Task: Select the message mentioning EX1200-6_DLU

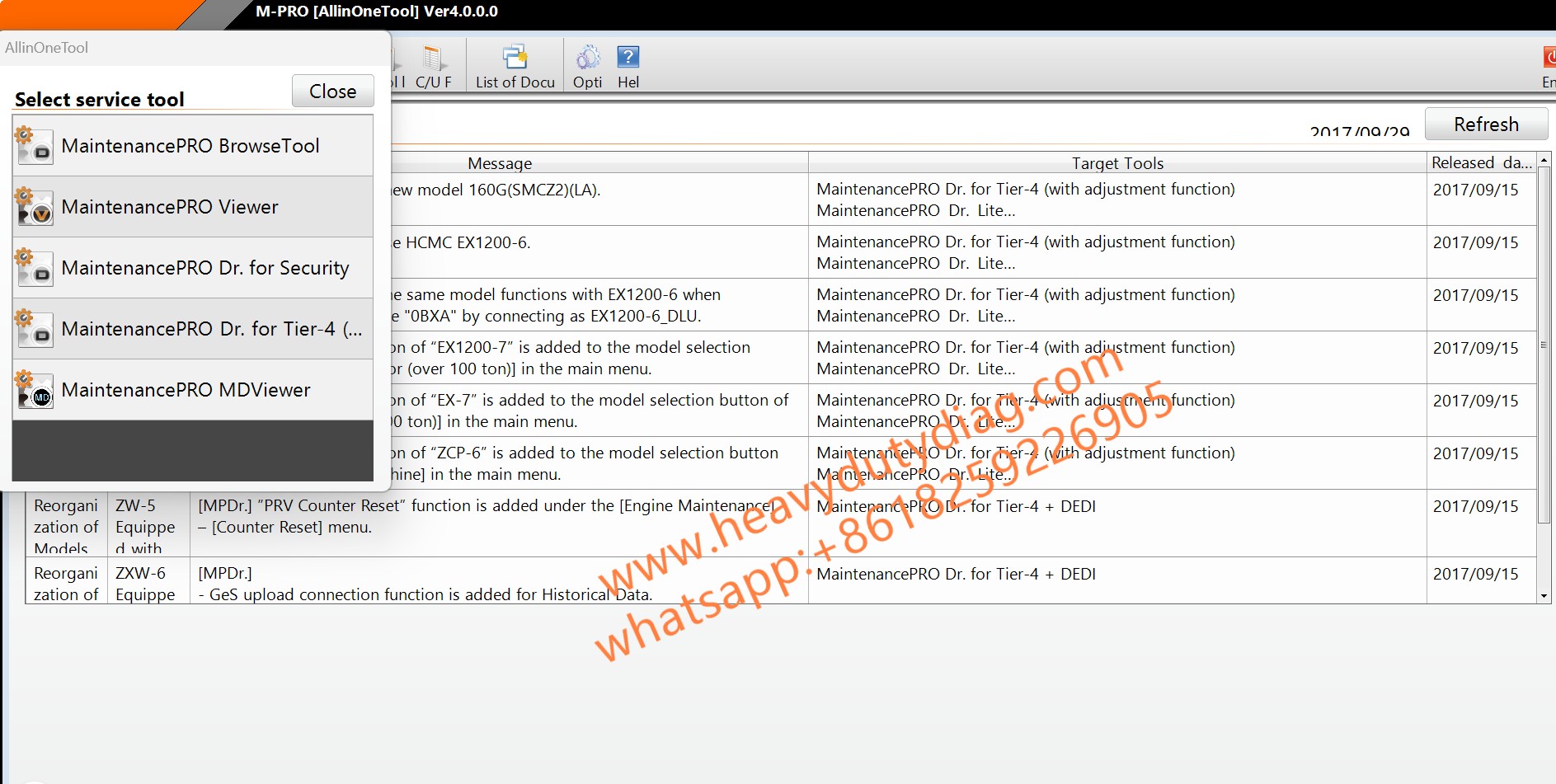Action: [599, 305]
